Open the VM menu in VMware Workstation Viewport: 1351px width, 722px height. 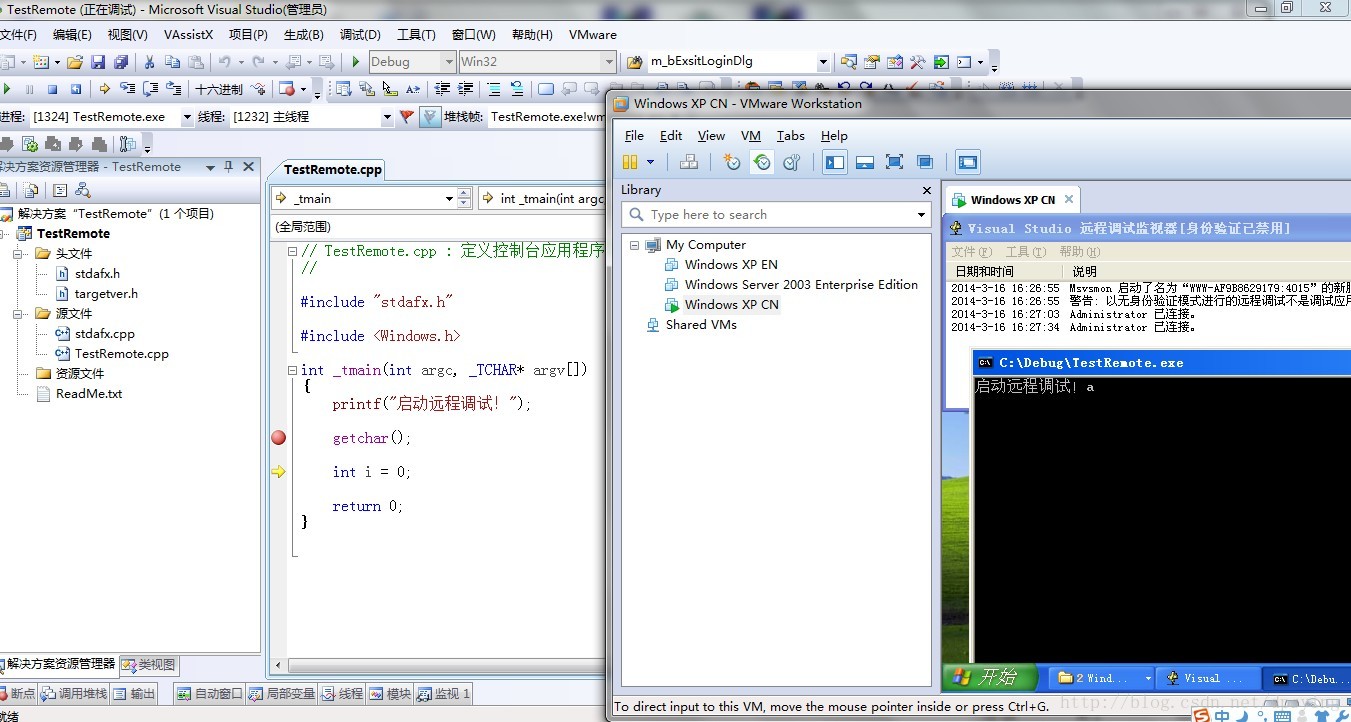point(751,136)
